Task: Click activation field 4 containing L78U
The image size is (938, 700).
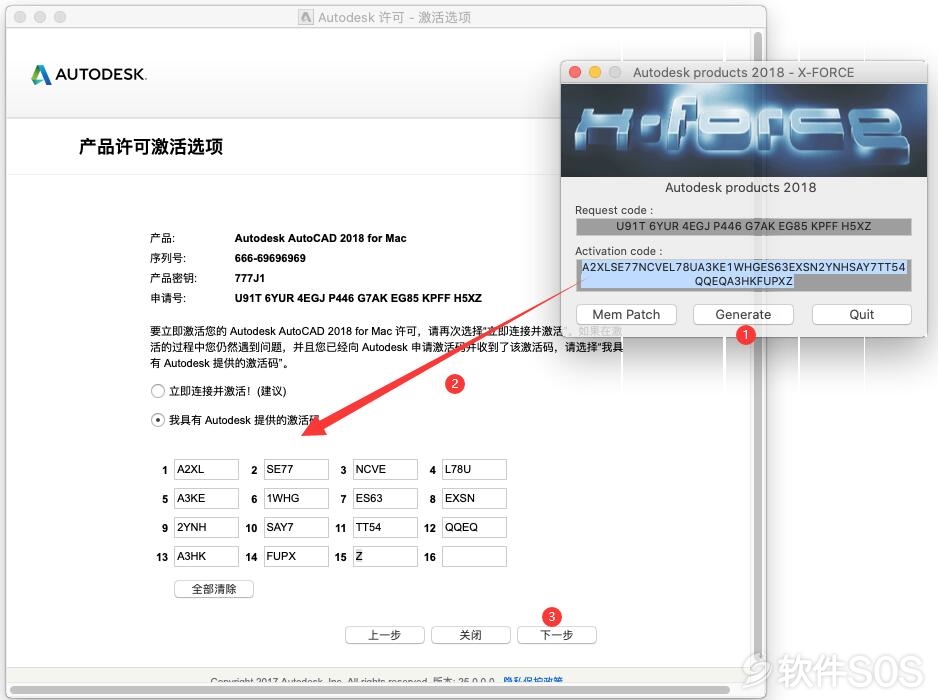Action: 474,470
